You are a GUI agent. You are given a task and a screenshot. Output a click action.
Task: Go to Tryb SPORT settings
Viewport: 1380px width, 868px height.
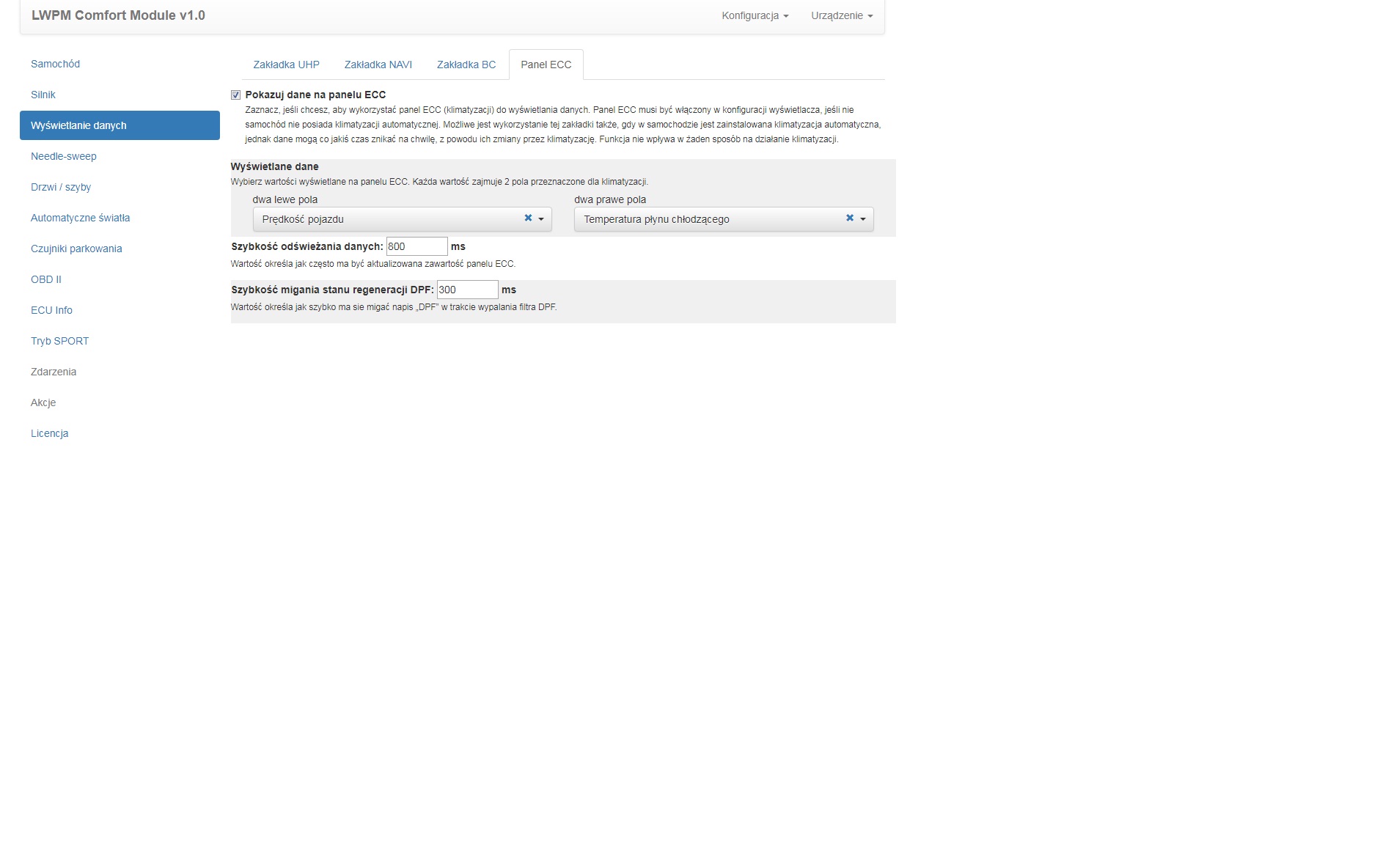tap(59, 341)
